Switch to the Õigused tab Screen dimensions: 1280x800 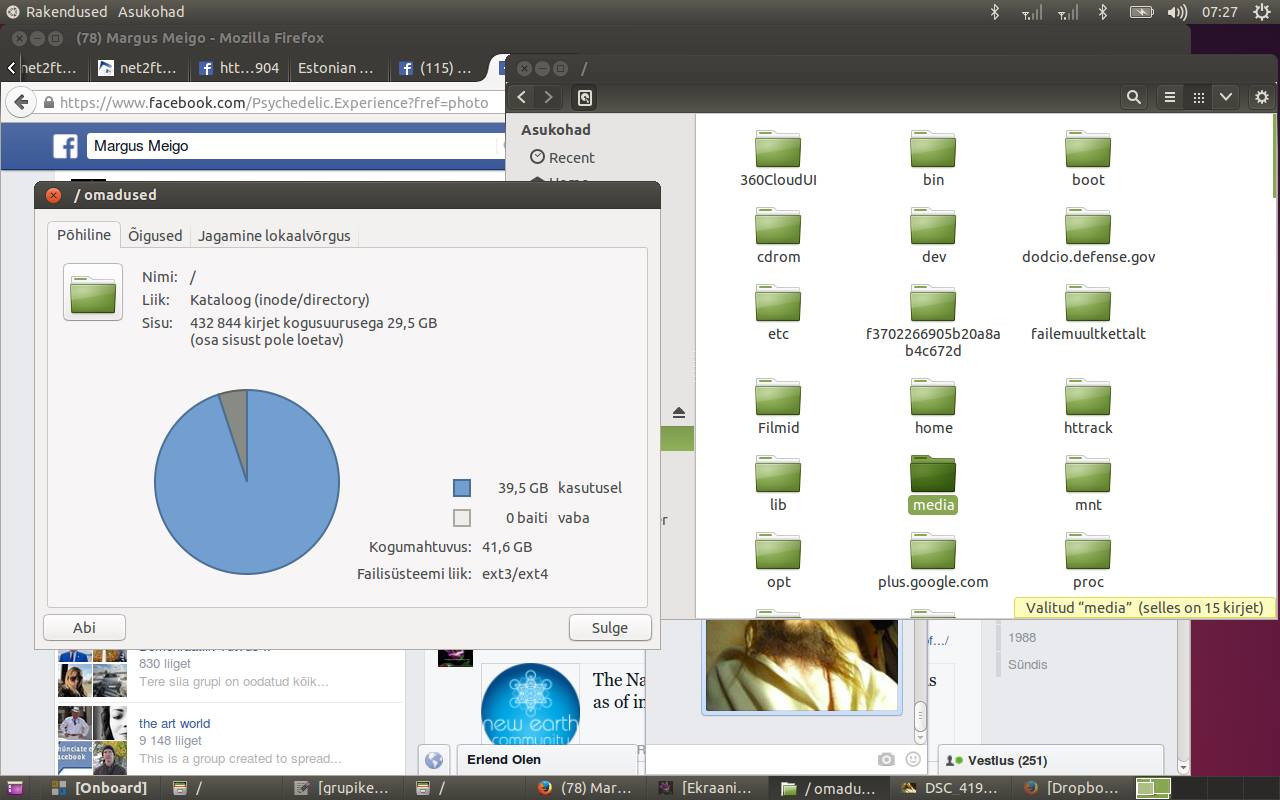click(x=155, y=236)
